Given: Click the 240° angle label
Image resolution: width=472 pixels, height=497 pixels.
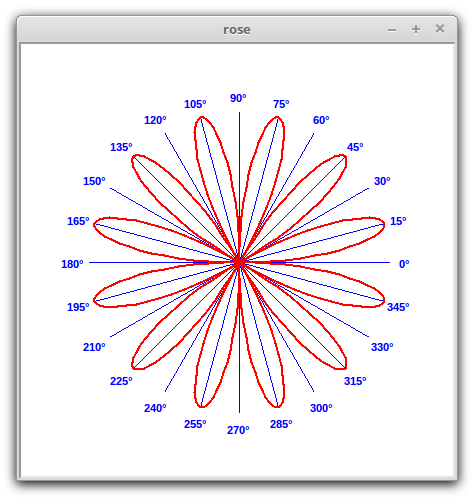Looking at the screenshot, I should point(155,408).
